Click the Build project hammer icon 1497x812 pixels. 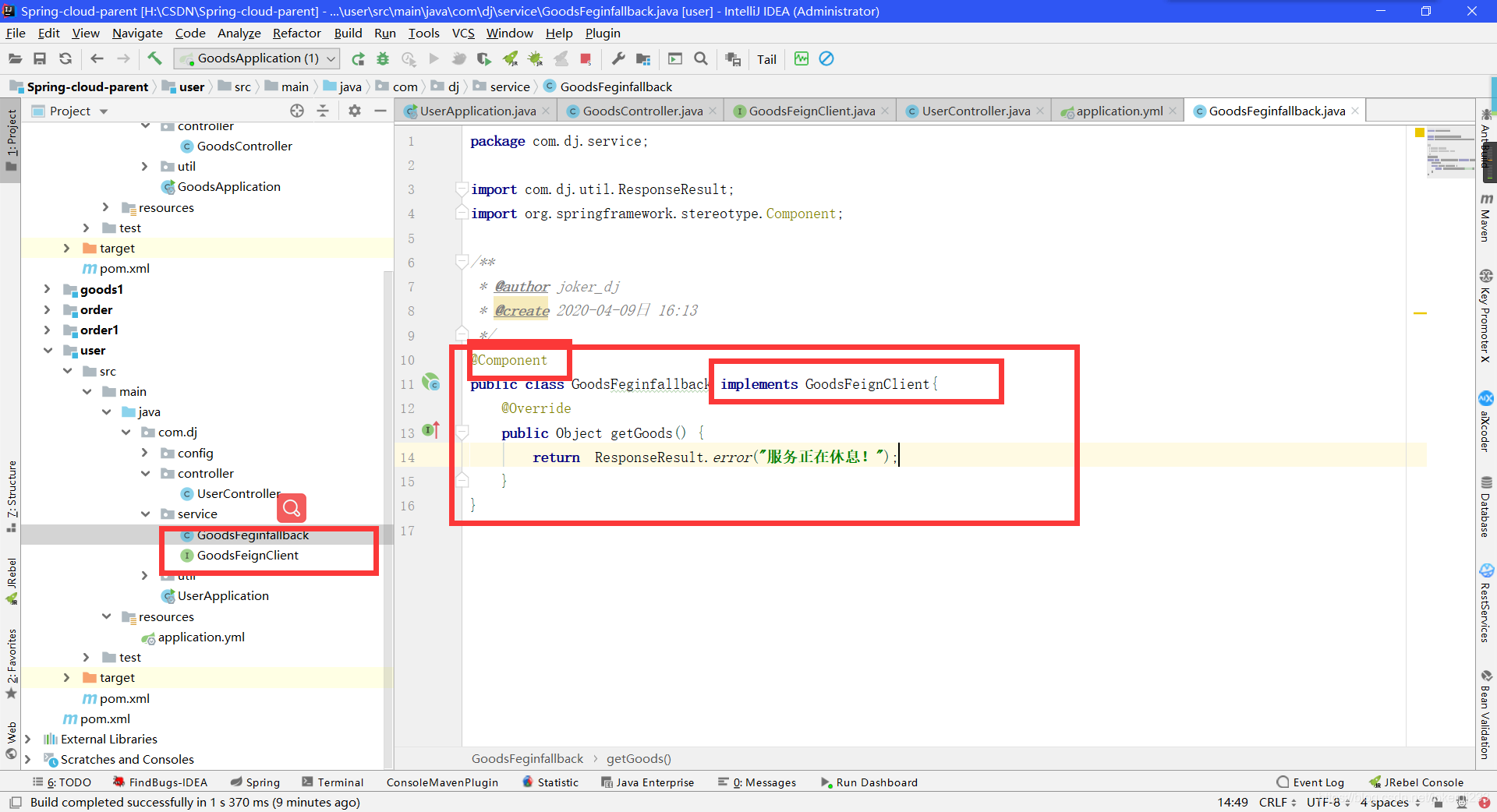tap(154, 58)
